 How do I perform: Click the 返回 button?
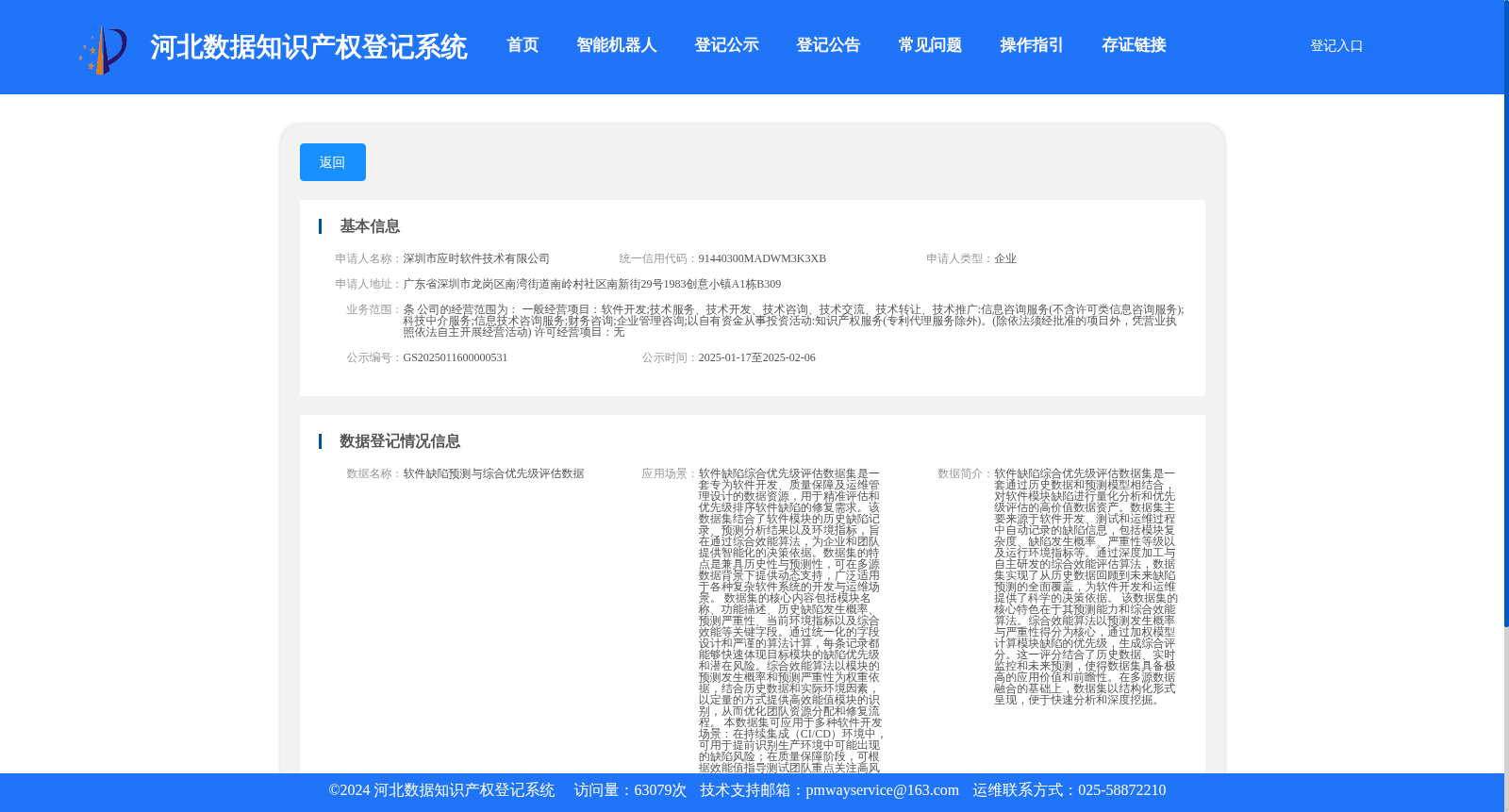pyautogui.click(x=333, y=162)
